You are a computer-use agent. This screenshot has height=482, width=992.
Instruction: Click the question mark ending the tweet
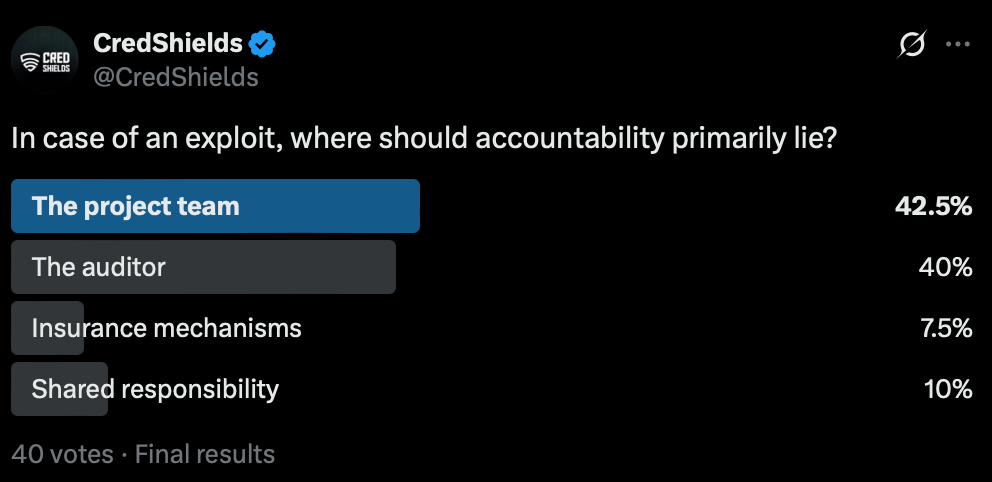click(x=829, y=139)
